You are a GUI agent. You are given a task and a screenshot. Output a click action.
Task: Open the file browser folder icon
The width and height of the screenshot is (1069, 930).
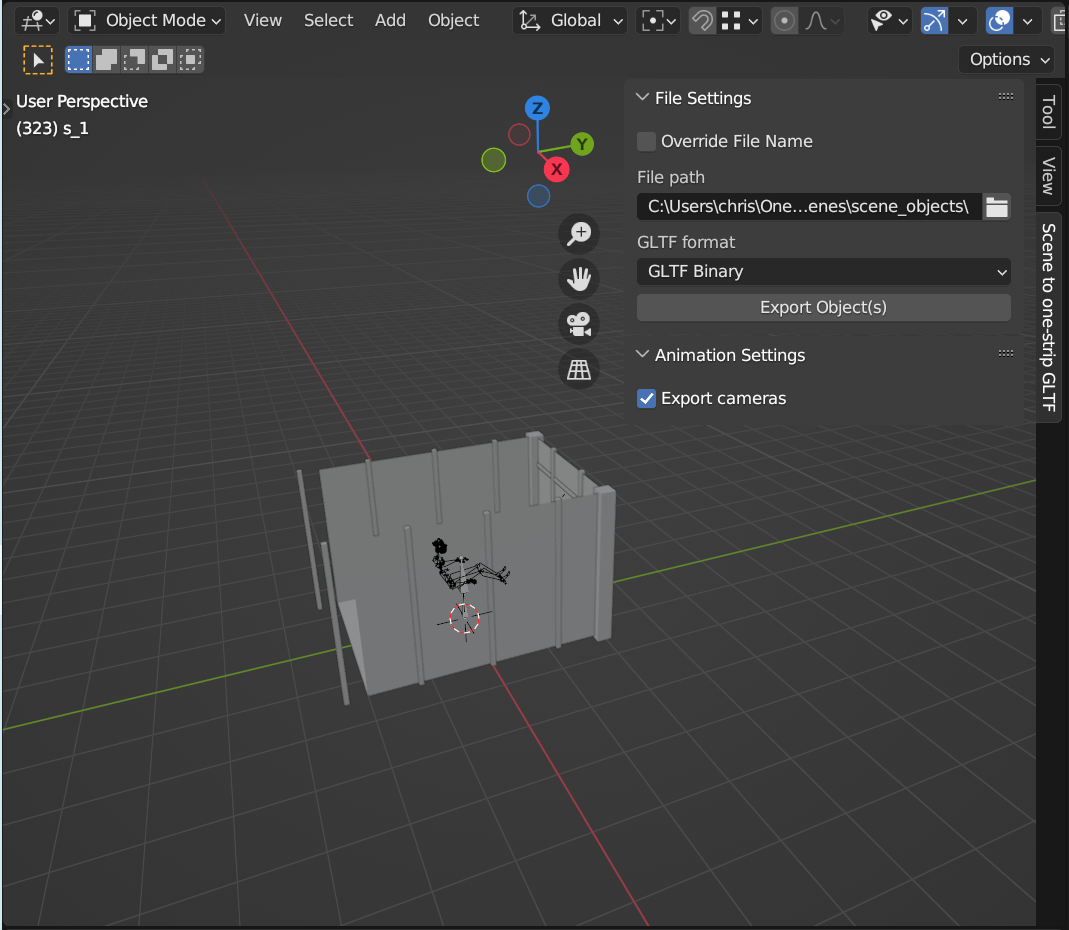pos(996,206)
